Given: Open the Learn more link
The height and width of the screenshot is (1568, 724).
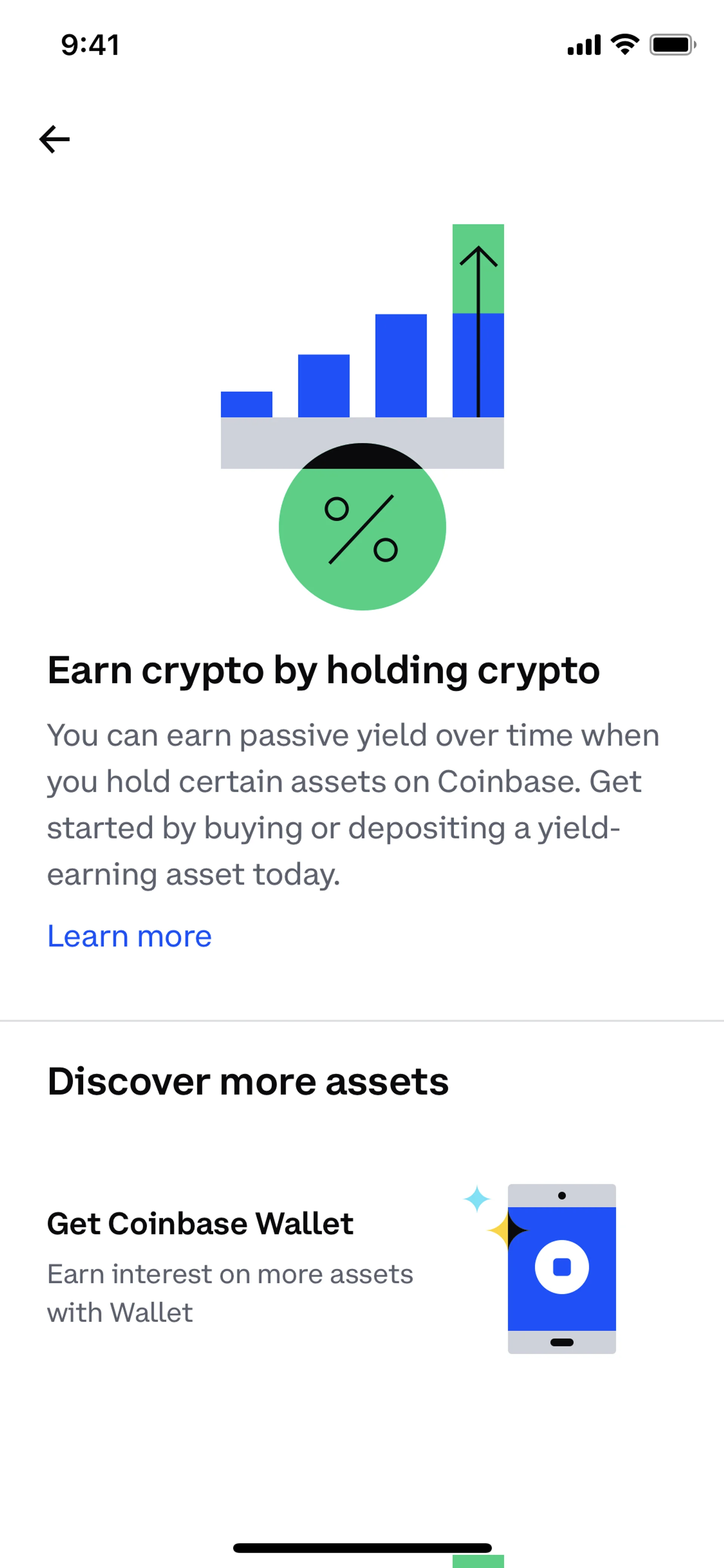Looking at the screenshot, I should [x=130, y=936].
